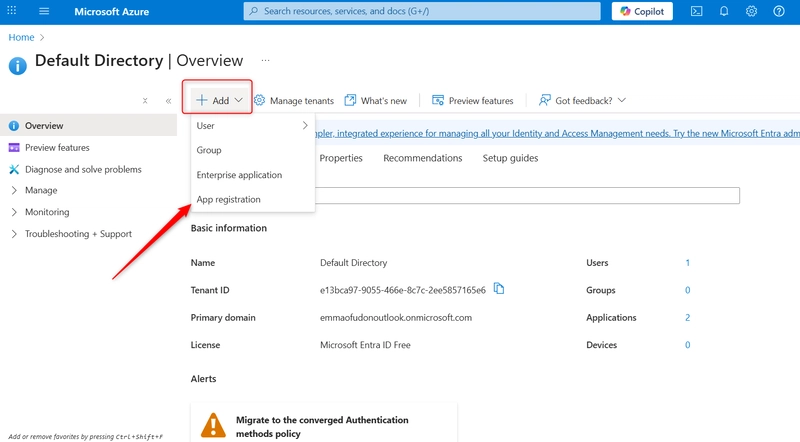Click the Default Directory name value

(354, 263)
